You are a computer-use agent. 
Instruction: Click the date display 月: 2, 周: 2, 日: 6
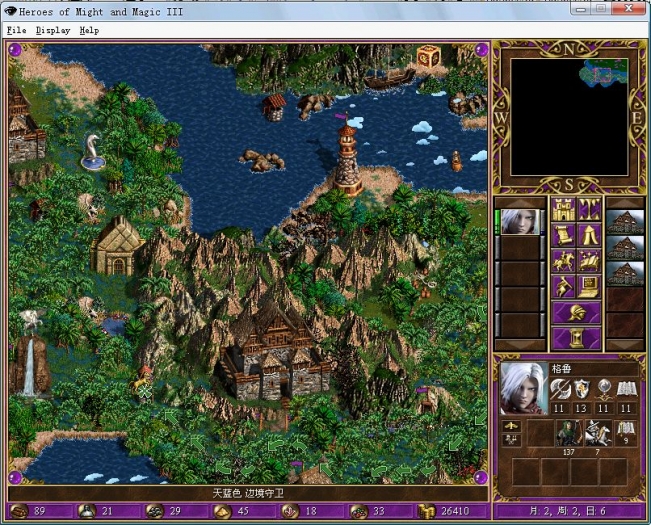pyautogui.click(x=568, y=511)
